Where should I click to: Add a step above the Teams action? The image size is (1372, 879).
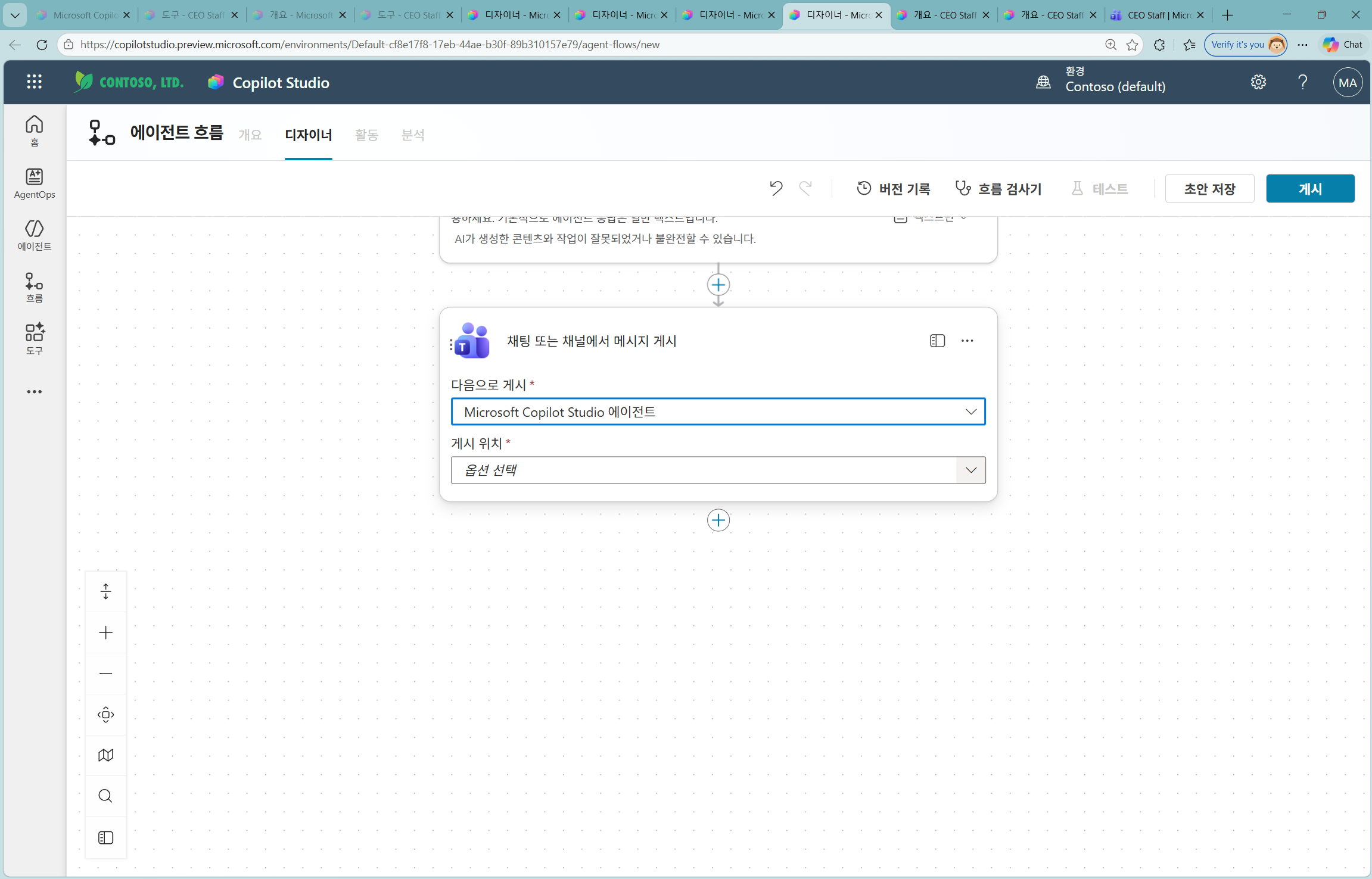(x=718, y=285)
